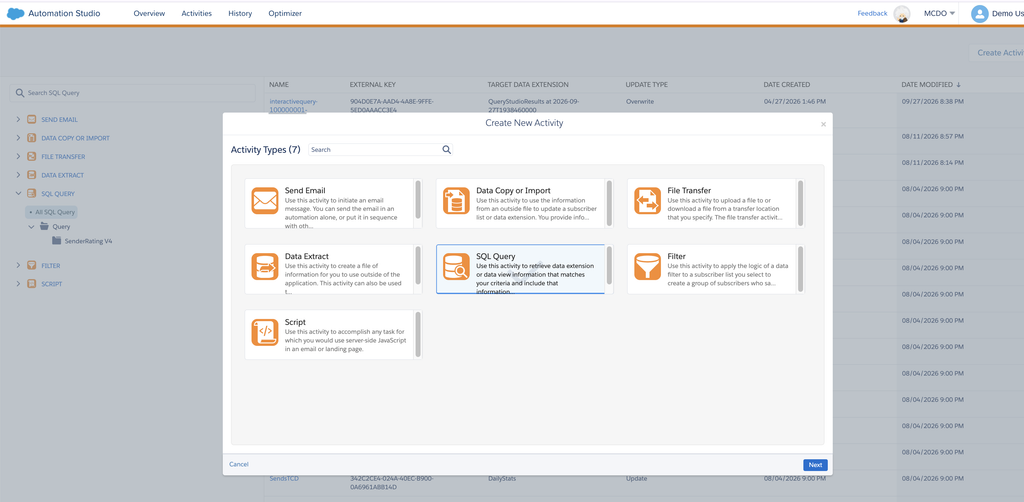Expand the FILTER tree node
This screenshot has height=502, width=1024.
pyautogui.click(x=18, y=266)
